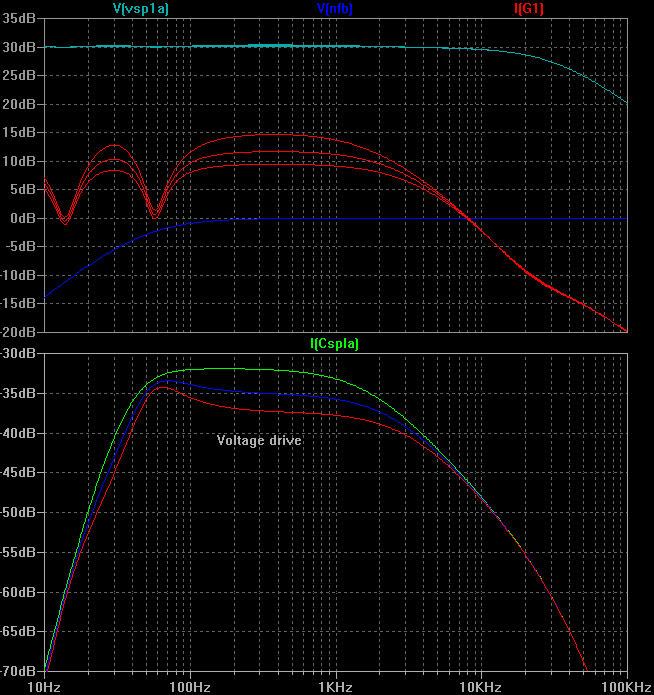Click the -45dB axis label
The height and width of the screenshot is (695, 654).
(x=18, y=472)
